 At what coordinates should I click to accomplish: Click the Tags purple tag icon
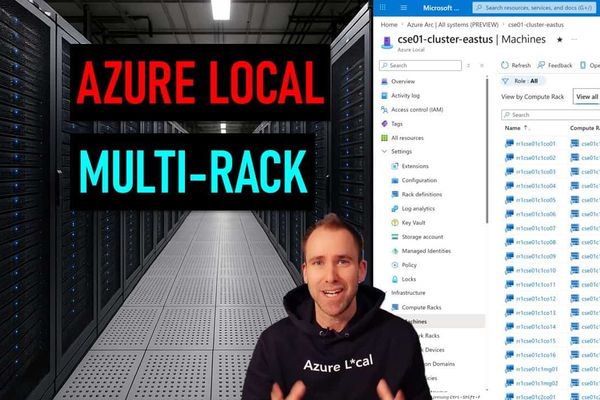pos(385,124)
